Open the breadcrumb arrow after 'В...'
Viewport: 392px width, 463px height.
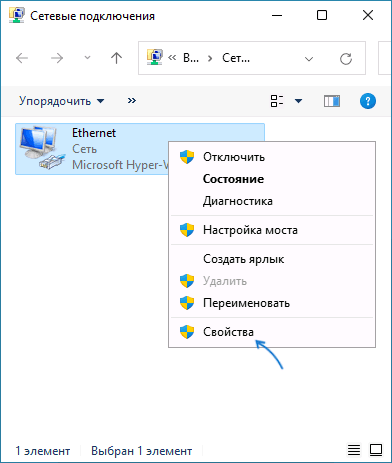pos(210,59)
